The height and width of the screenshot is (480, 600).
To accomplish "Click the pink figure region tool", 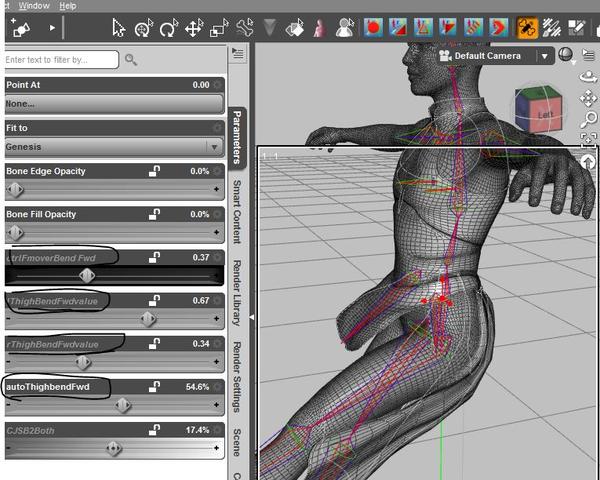I will tap(320, 28).
